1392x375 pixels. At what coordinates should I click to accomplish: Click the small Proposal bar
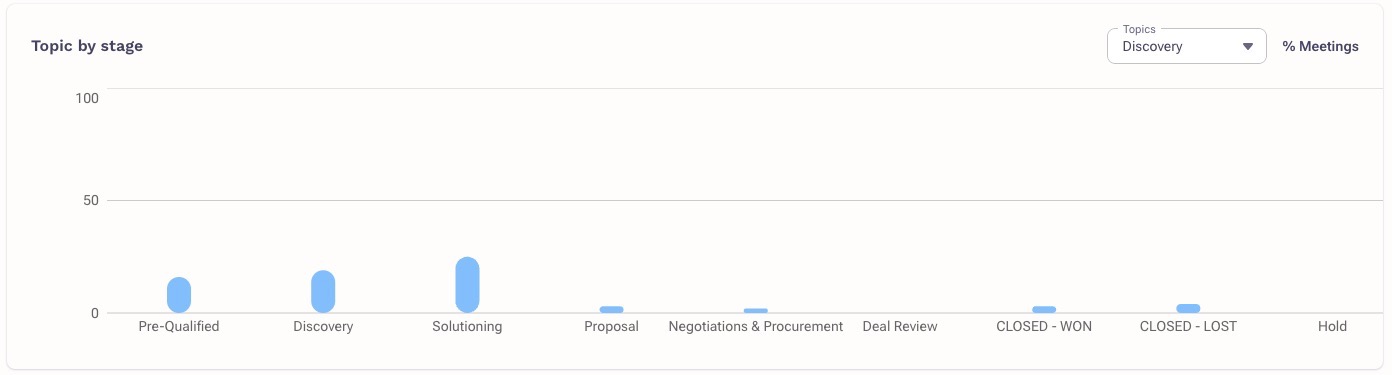611,310
